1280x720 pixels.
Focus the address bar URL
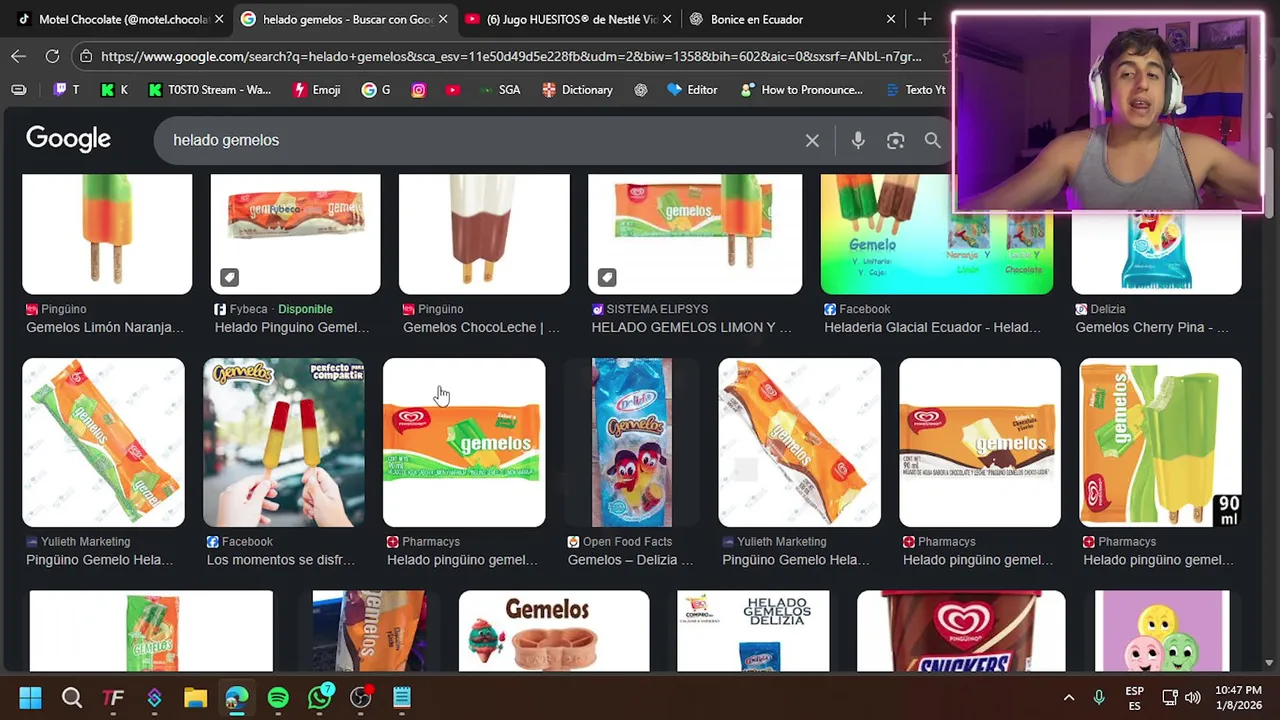tap(511, 56)
